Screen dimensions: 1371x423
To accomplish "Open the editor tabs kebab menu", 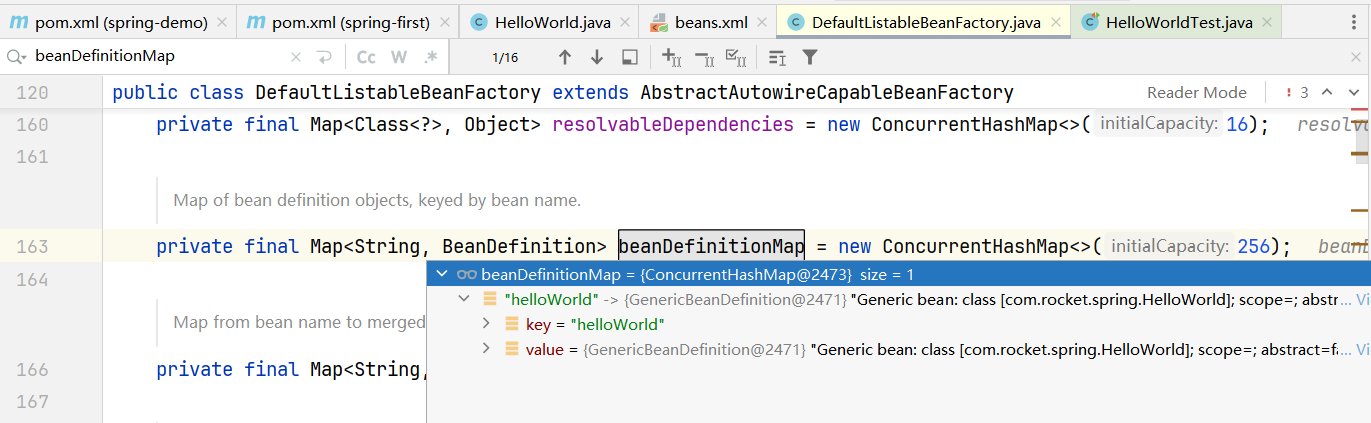I will 1356,22.
